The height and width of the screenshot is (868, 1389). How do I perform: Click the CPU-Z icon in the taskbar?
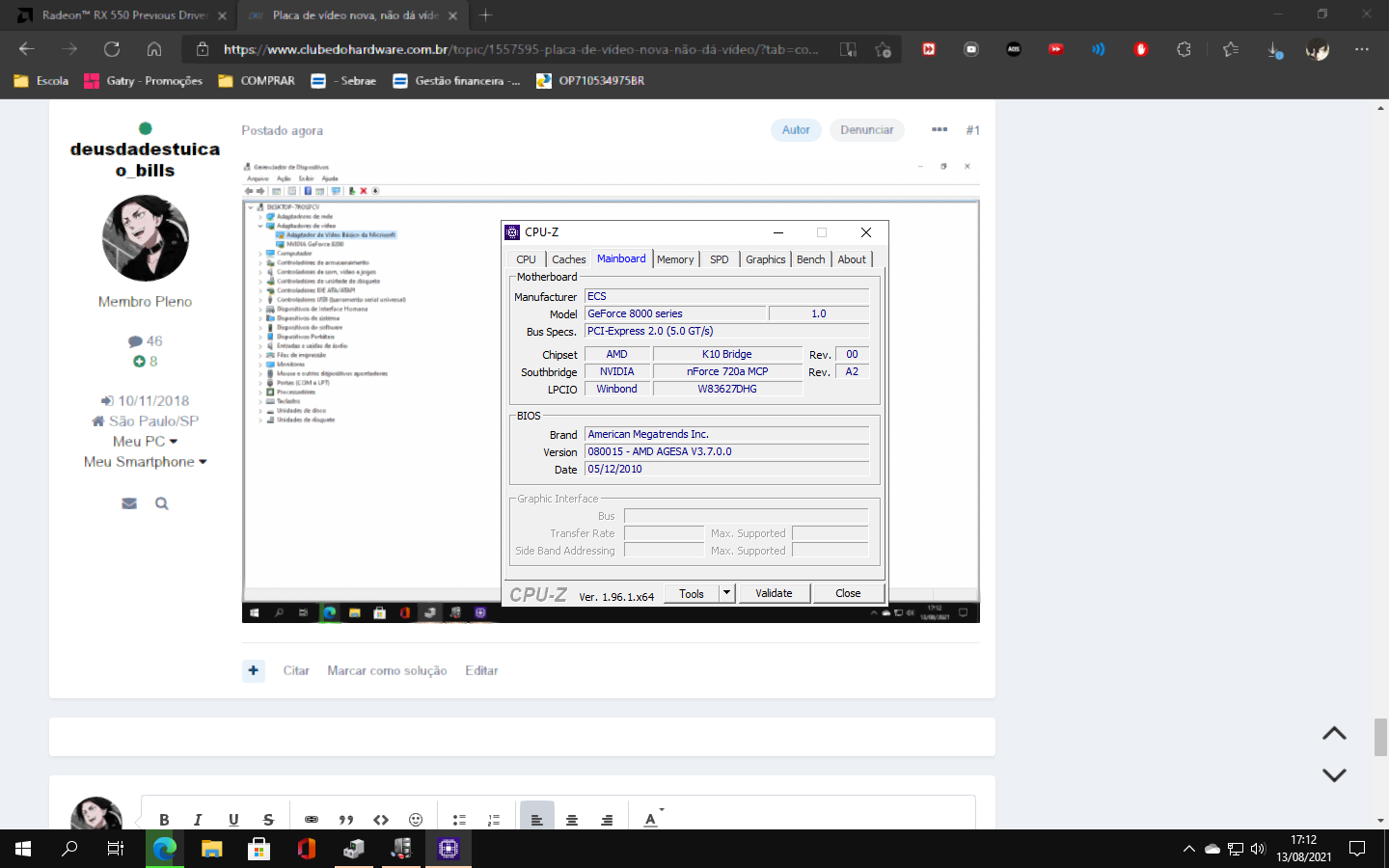[449, 849]
